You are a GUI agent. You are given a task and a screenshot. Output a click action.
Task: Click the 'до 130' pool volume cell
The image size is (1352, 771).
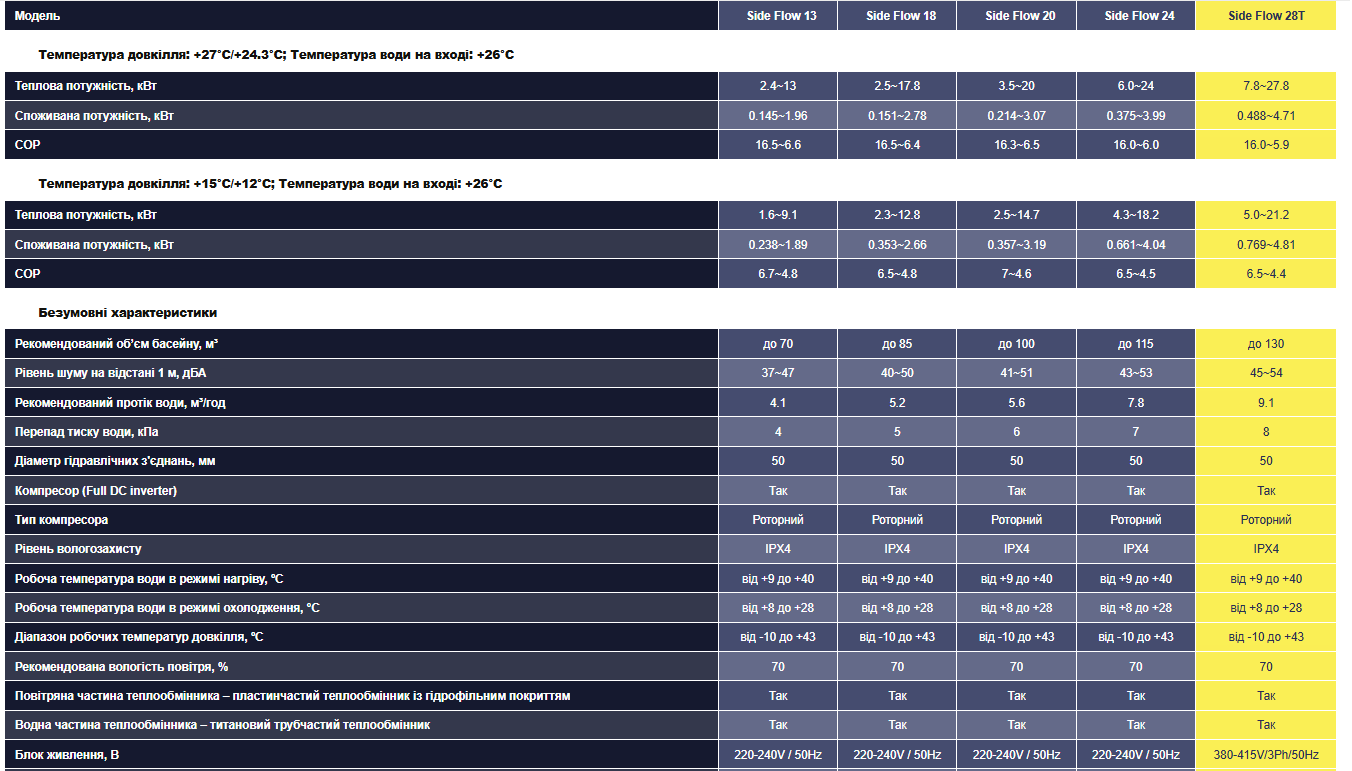pos(1265,344)
